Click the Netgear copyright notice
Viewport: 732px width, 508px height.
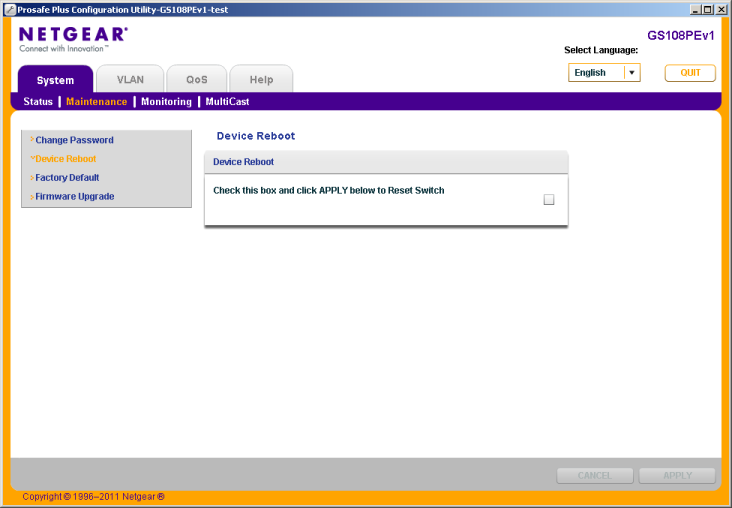click(x=93, y=497)
